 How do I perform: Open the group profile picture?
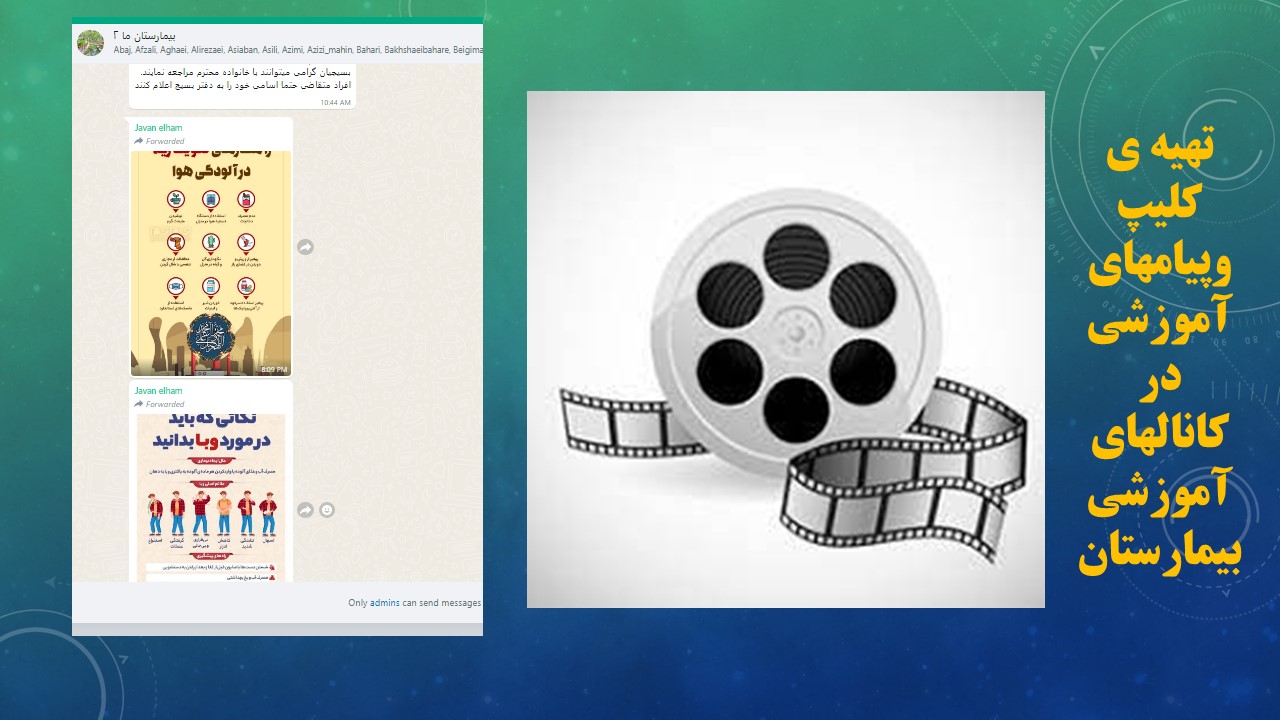pyautogui.click(x=91, y=43)
